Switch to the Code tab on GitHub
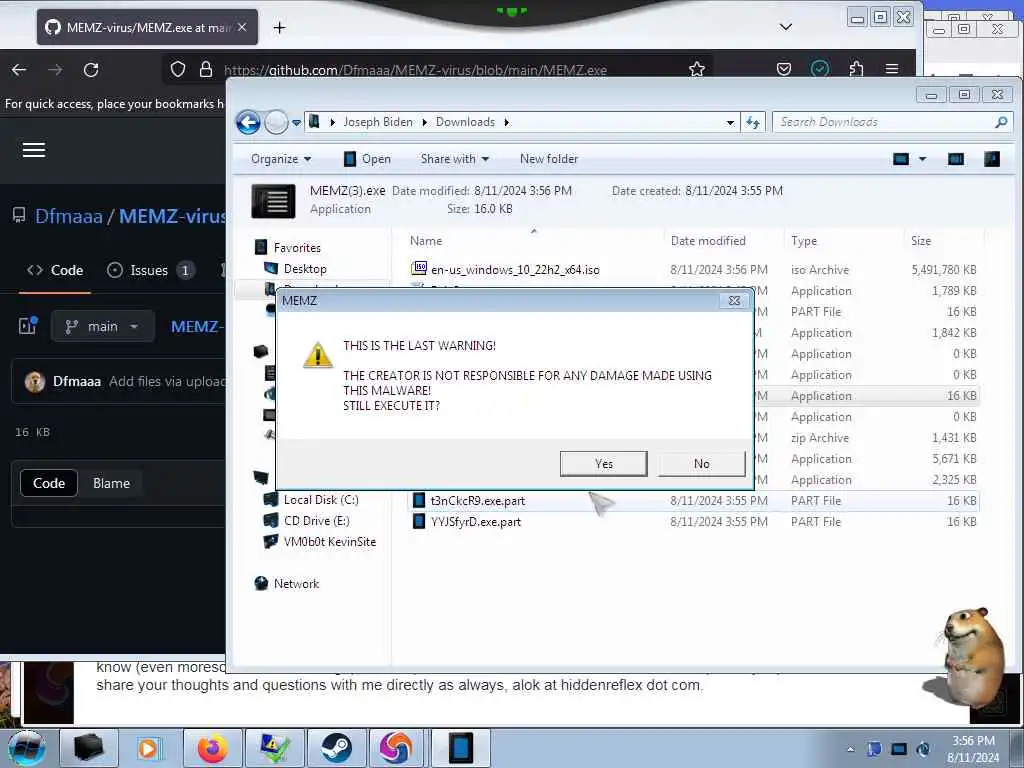 [x=55, y=270]
